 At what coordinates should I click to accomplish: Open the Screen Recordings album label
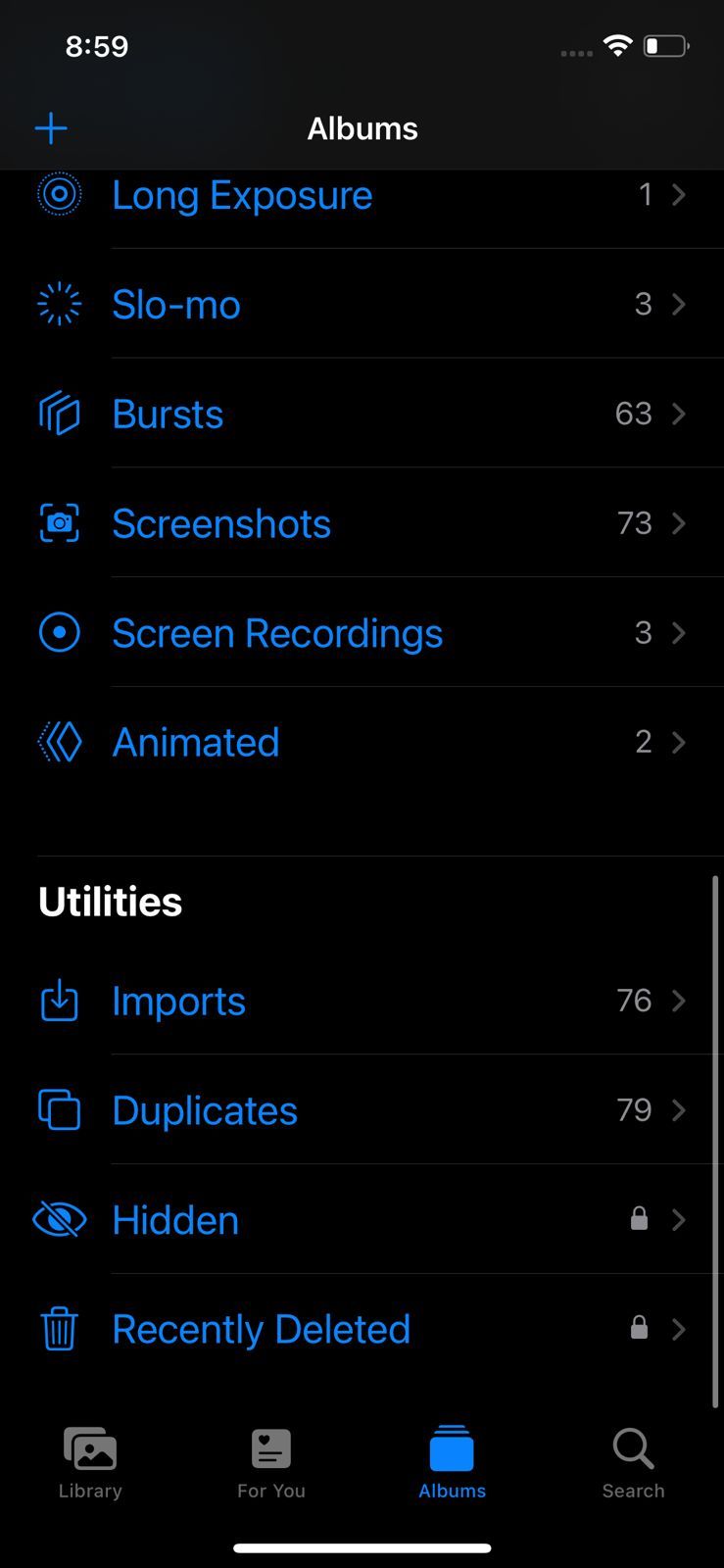277,633
